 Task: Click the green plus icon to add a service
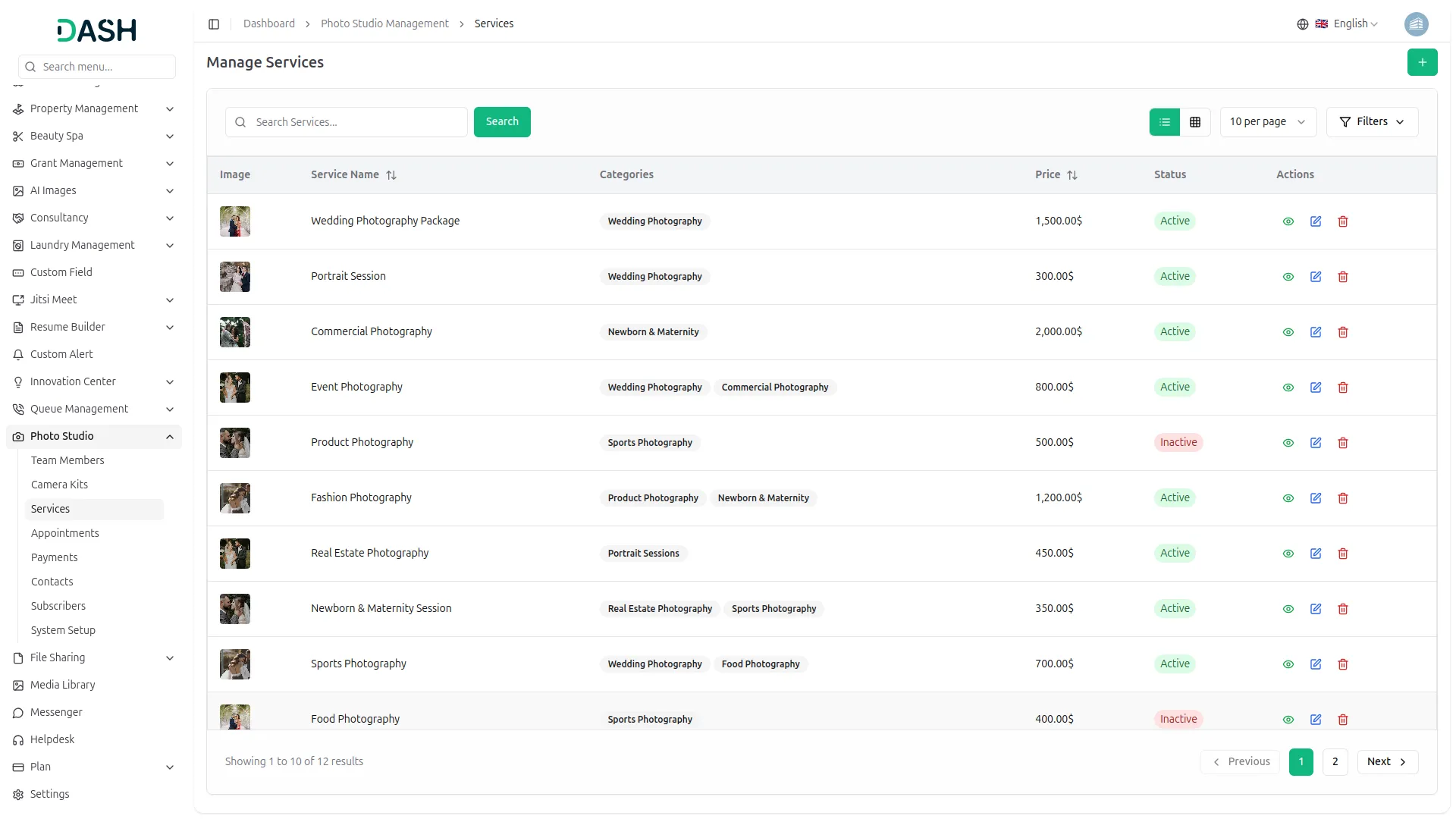[x=1422, y=62]
